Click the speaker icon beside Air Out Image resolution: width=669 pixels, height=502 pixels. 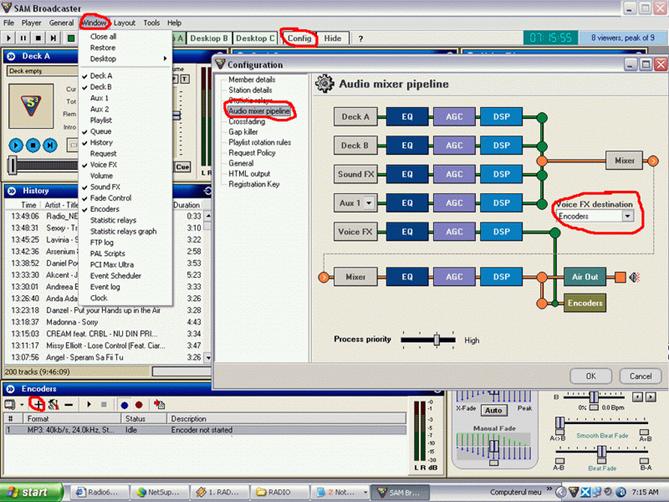tap(636, 276)
